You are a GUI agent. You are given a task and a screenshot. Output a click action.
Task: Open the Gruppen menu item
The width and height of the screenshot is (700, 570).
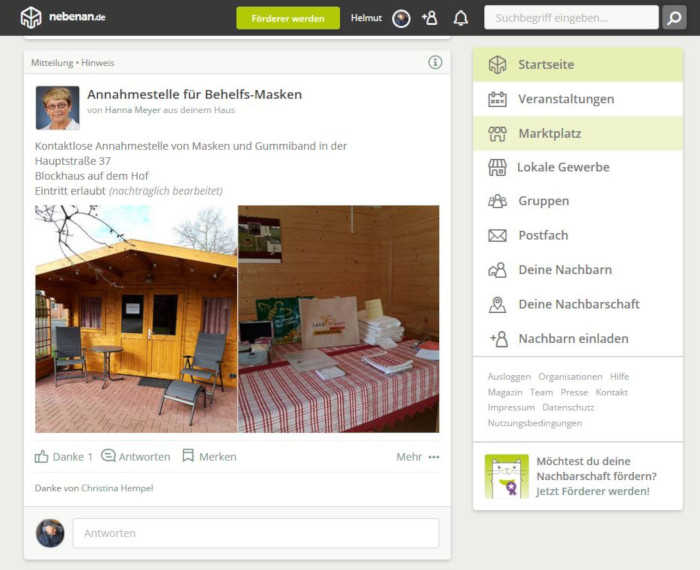578,201
